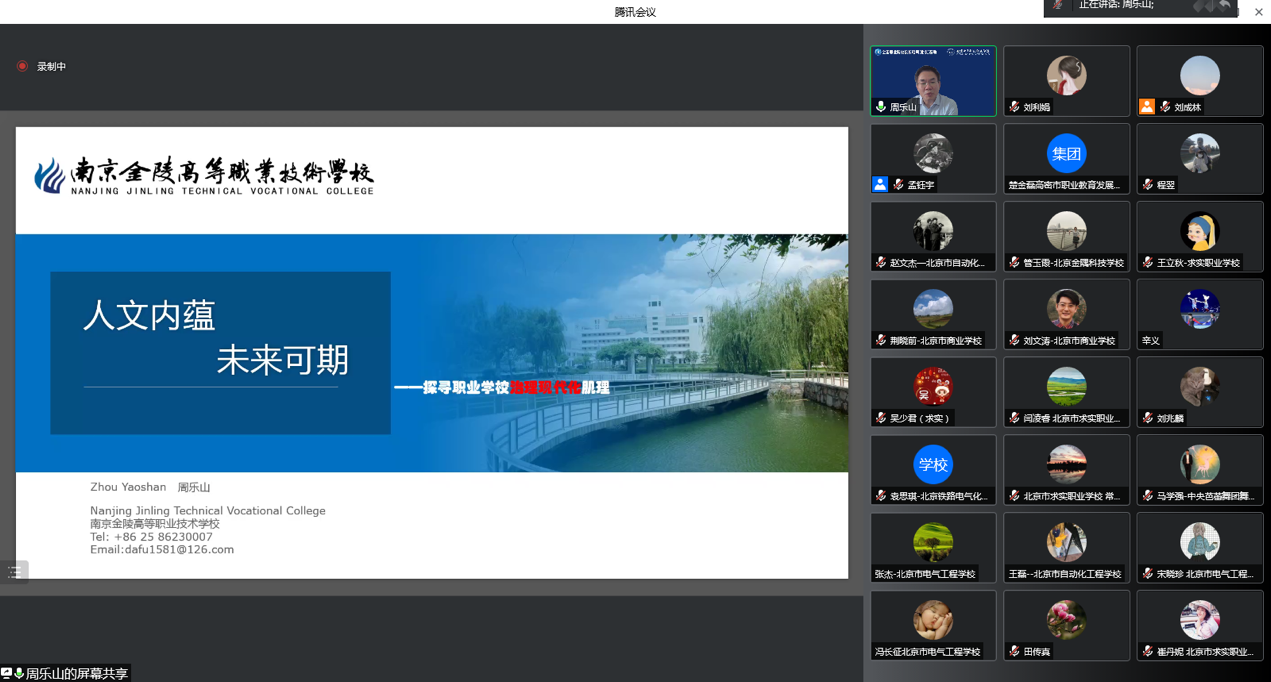This screenshot has height=682, width=1271.
Task: Click the blue 学校 avatar circle
Action: pos(932,465)
